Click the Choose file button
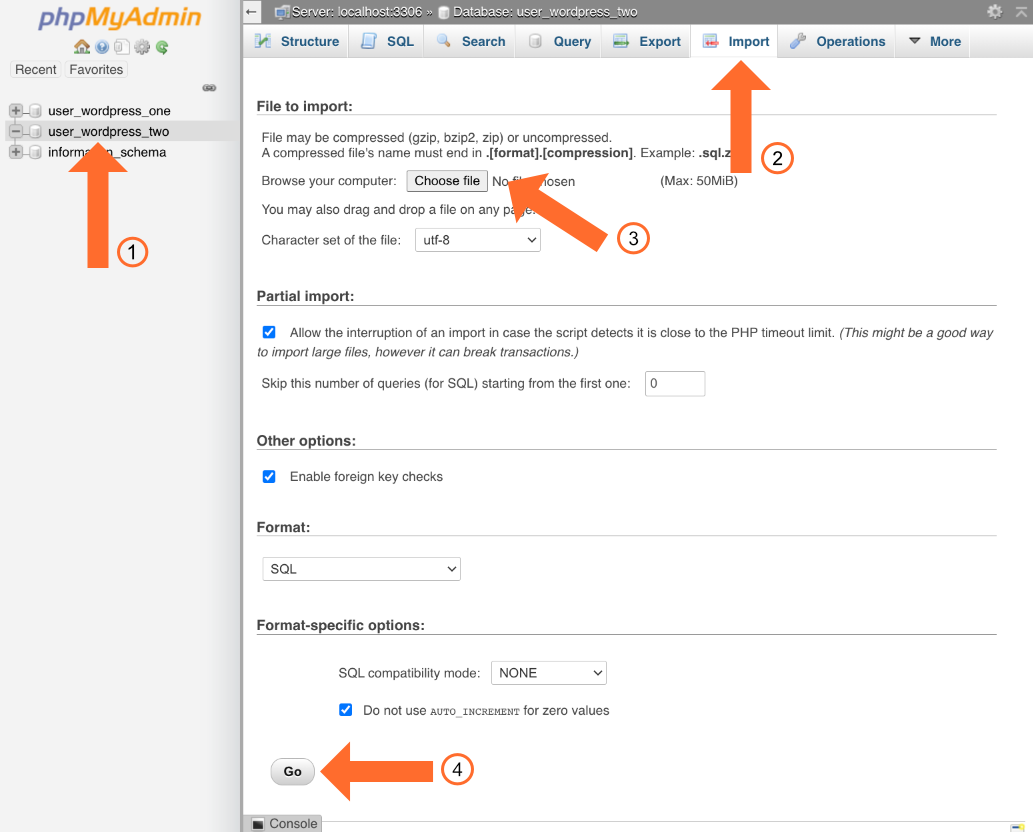1033x833 pixels. tap(447, 181)
